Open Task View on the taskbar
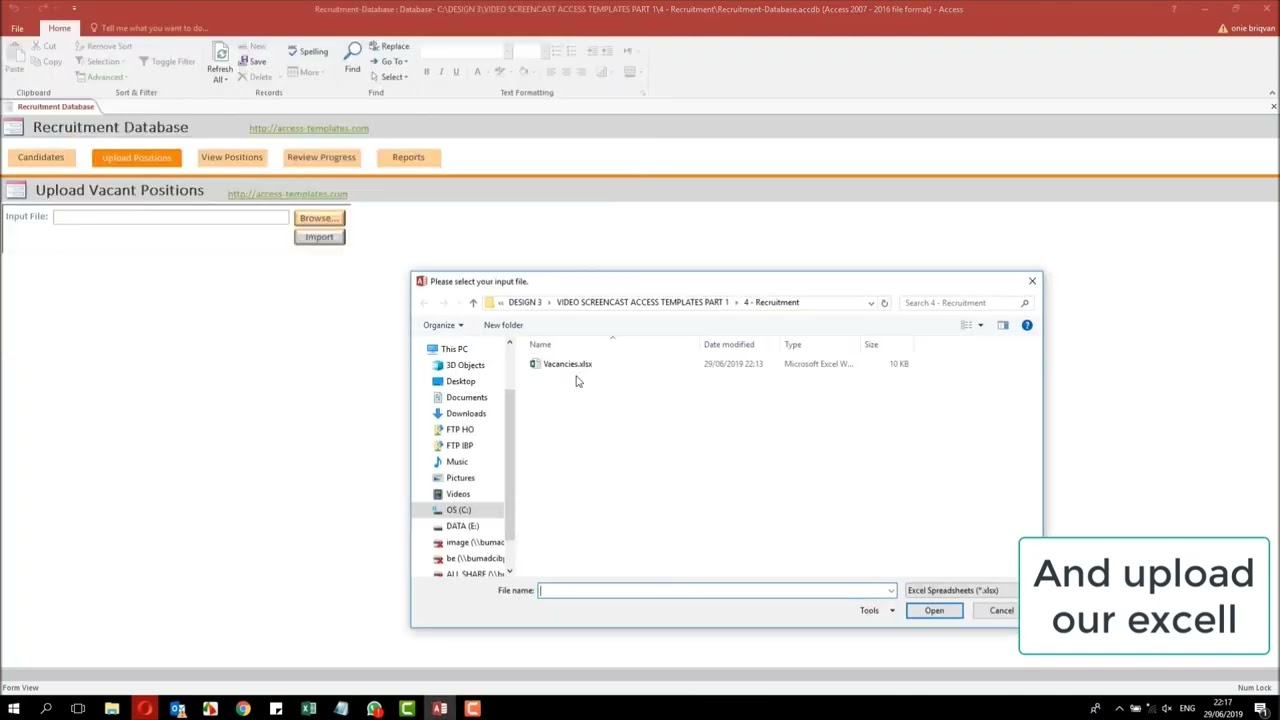The width and height of the screenshot is (1280, 720). tap(78, 709)
